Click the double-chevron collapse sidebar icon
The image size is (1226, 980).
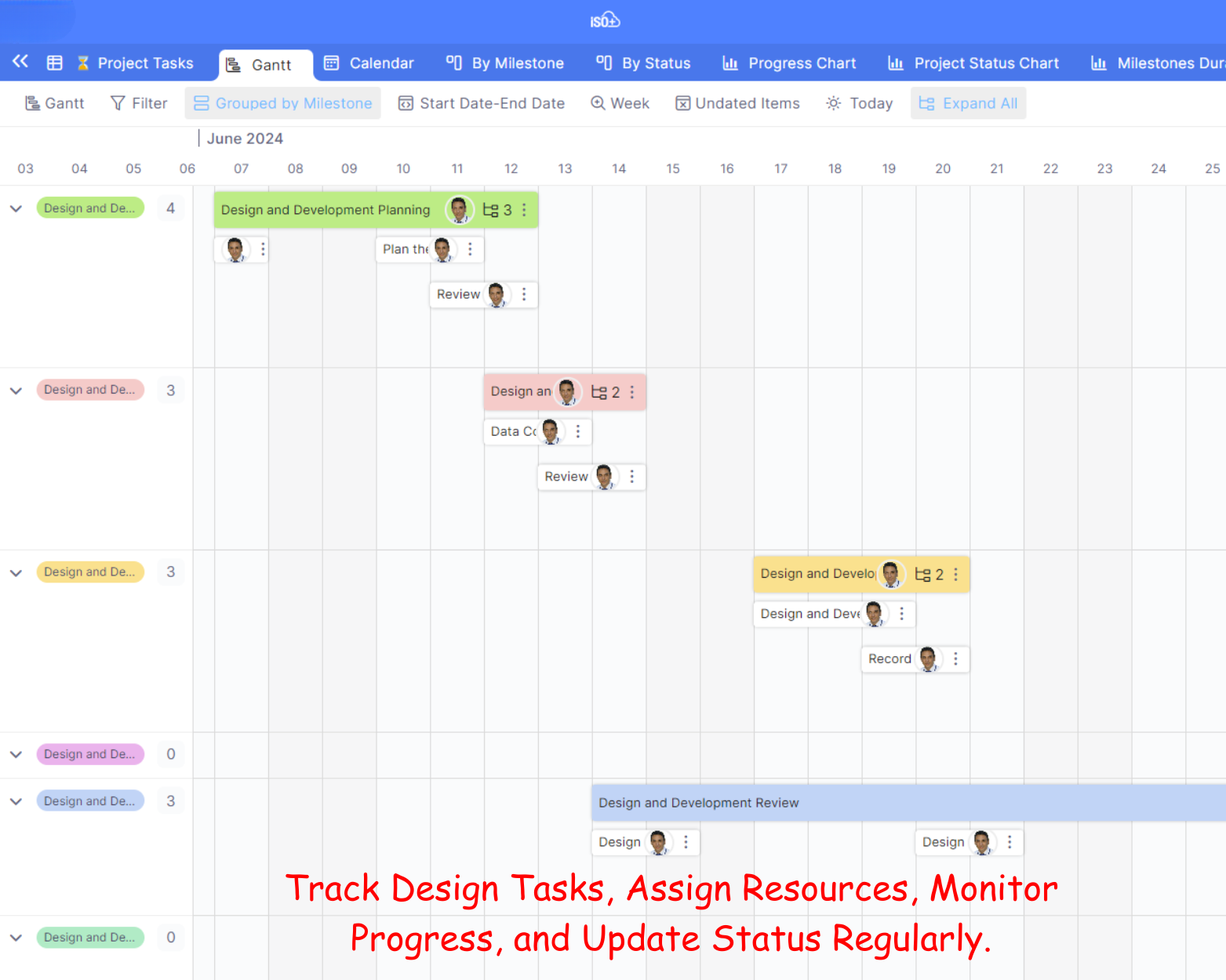coord(20,62)
